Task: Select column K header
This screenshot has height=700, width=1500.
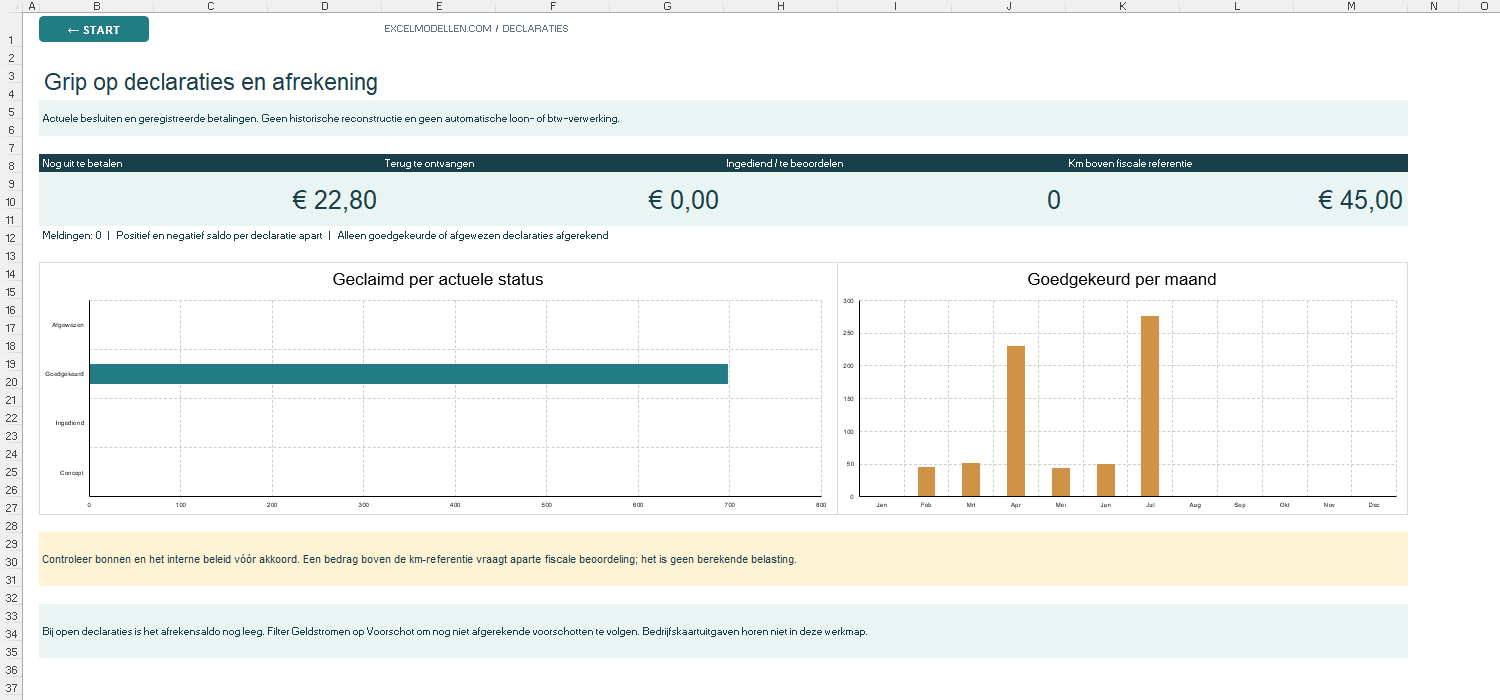Action: pos(1122,6)
